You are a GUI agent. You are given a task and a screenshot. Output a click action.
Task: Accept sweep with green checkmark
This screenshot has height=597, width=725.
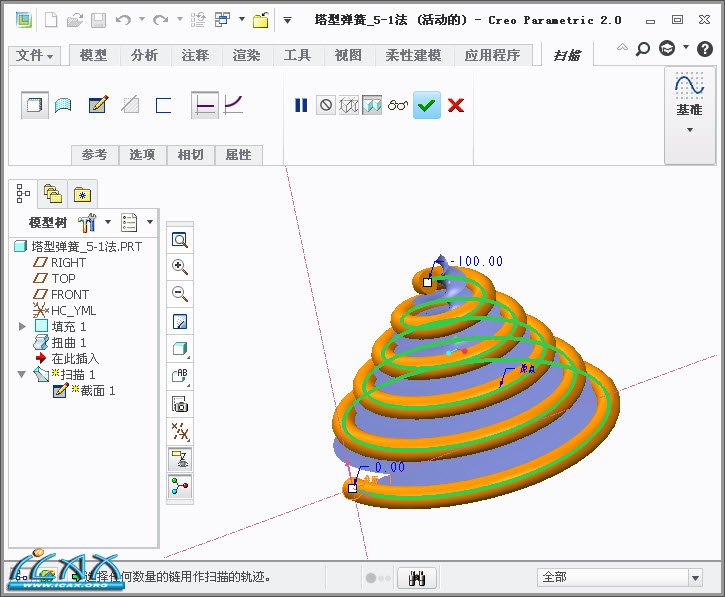[x=426, y=105]
